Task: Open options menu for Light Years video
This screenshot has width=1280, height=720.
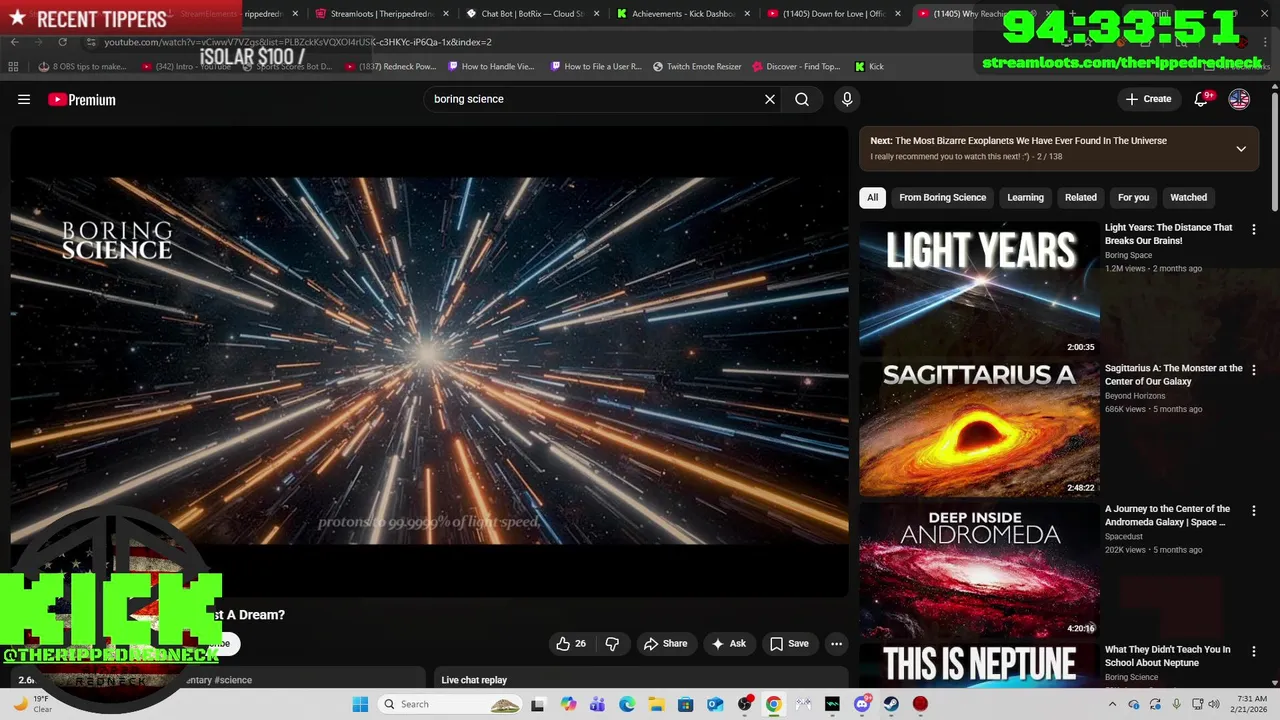Action: coord(1254,230)
